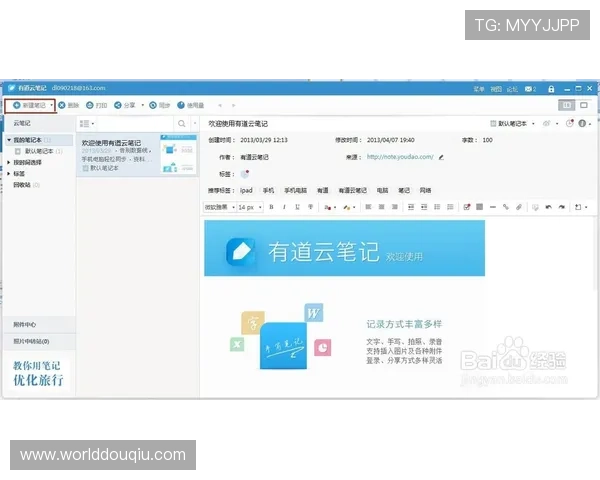The image size is (600, 480).
Task: Open the dropdown arrow beside 分享
Action: (x=143, y=105)
